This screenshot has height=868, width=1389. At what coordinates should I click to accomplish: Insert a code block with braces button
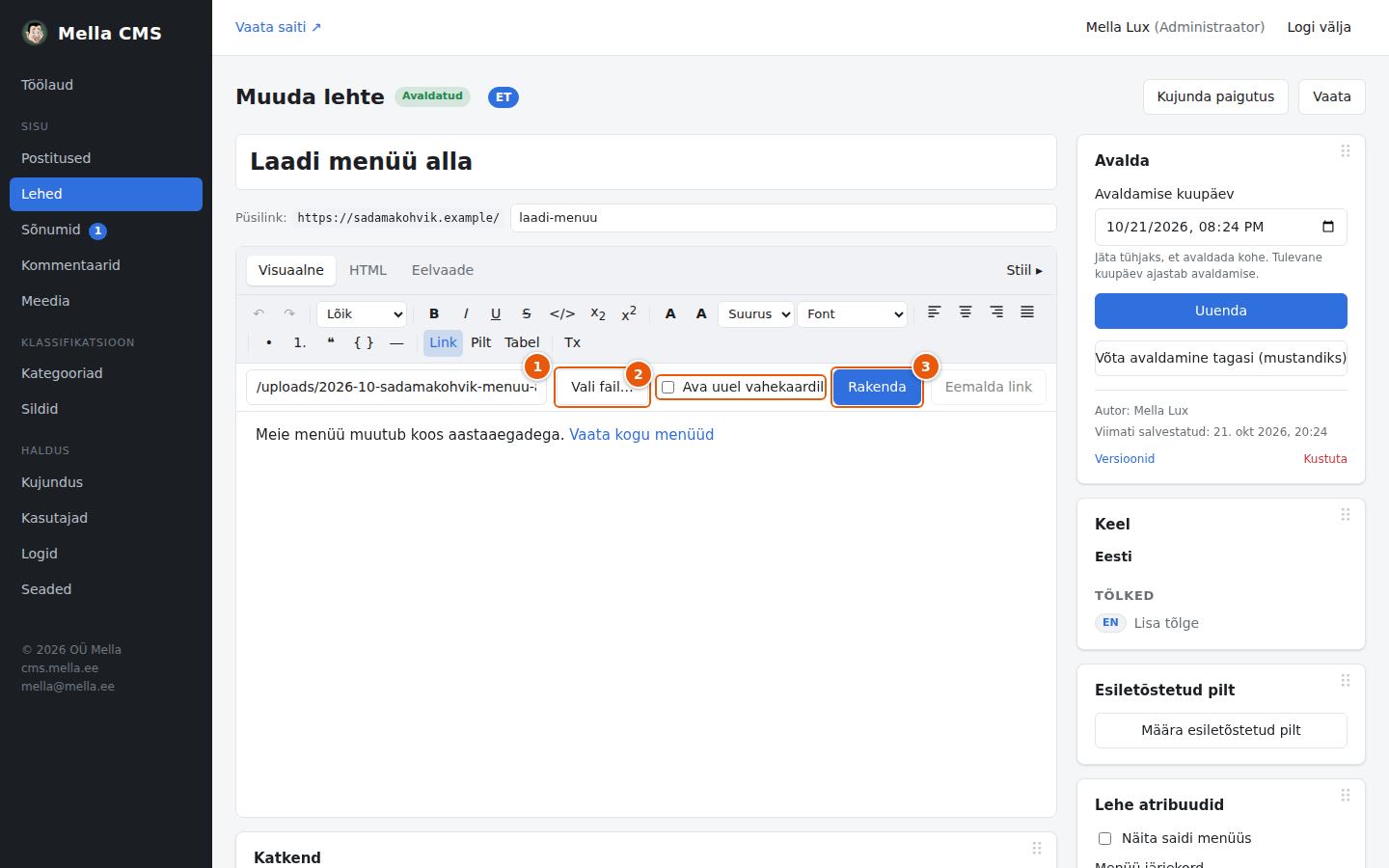[x=364, y=343]
